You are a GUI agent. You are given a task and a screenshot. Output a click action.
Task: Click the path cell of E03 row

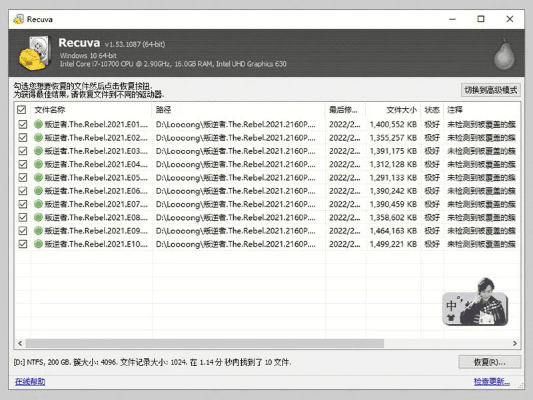tap(236, 151)
